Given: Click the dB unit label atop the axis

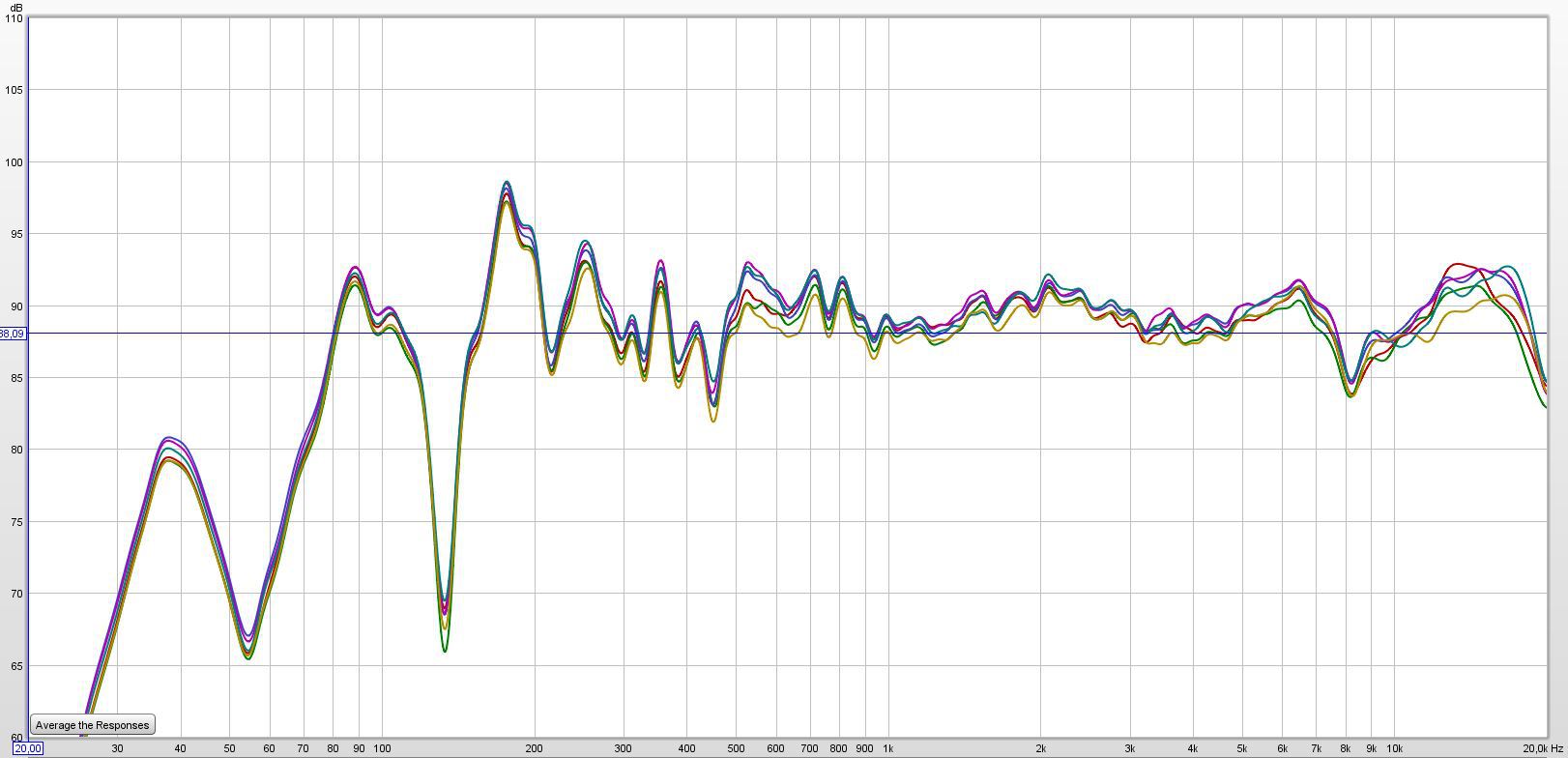Looking at the screenshot, I should coord(17,8).
